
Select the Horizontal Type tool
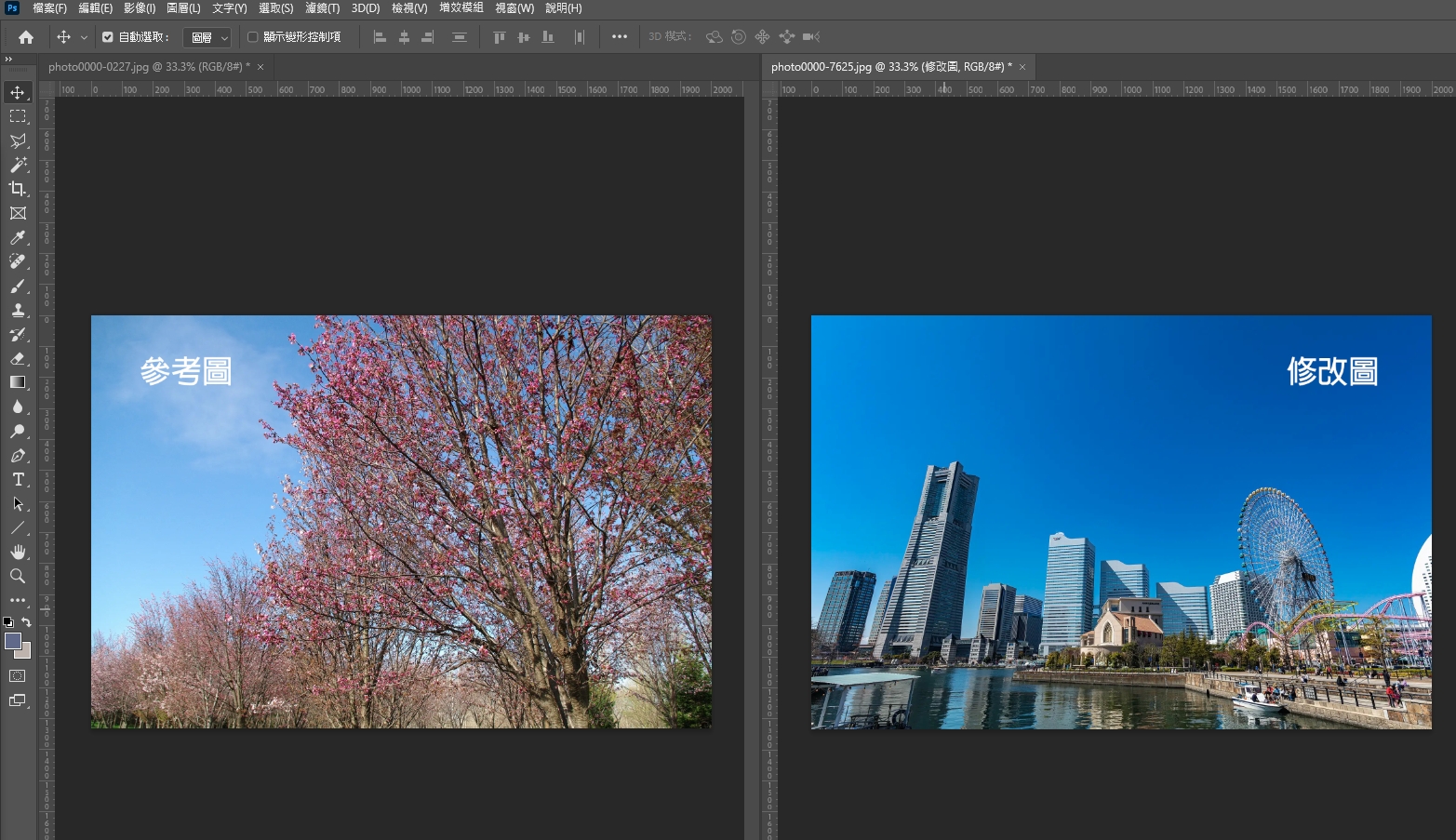click(17, 480)
